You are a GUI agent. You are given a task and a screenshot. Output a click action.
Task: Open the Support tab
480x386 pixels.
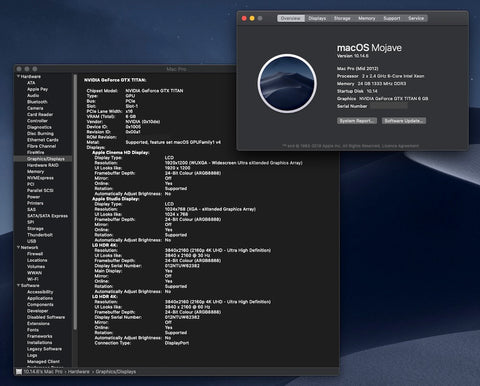pos(391,18)
